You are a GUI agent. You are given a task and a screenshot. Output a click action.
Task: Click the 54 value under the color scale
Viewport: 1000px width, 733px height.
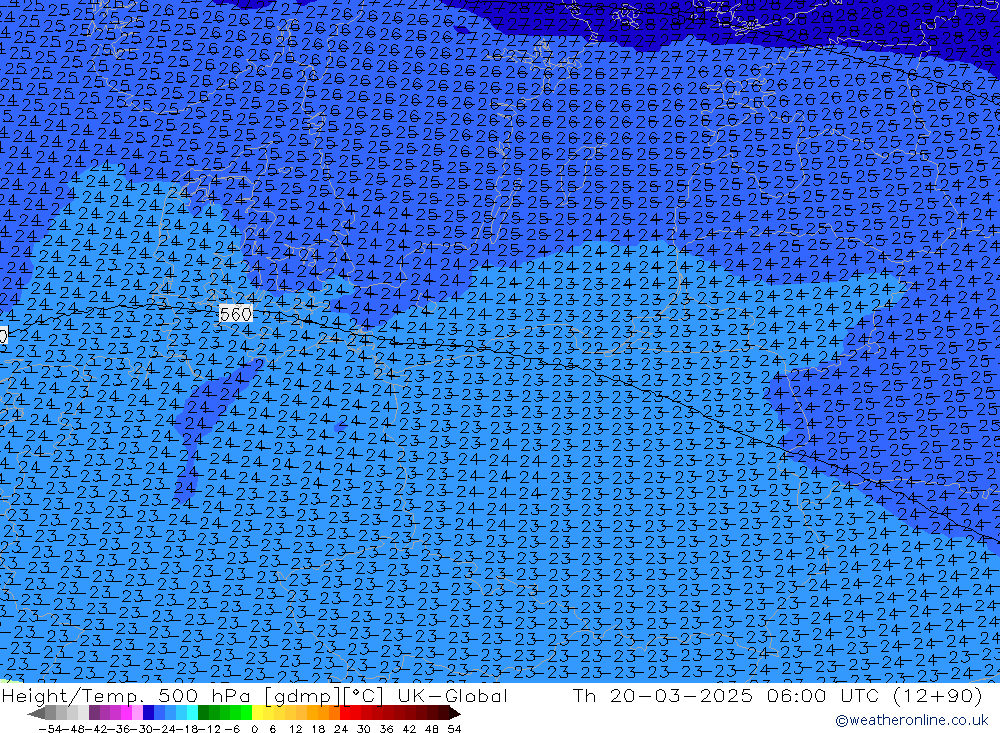click(x=454, y=729)
